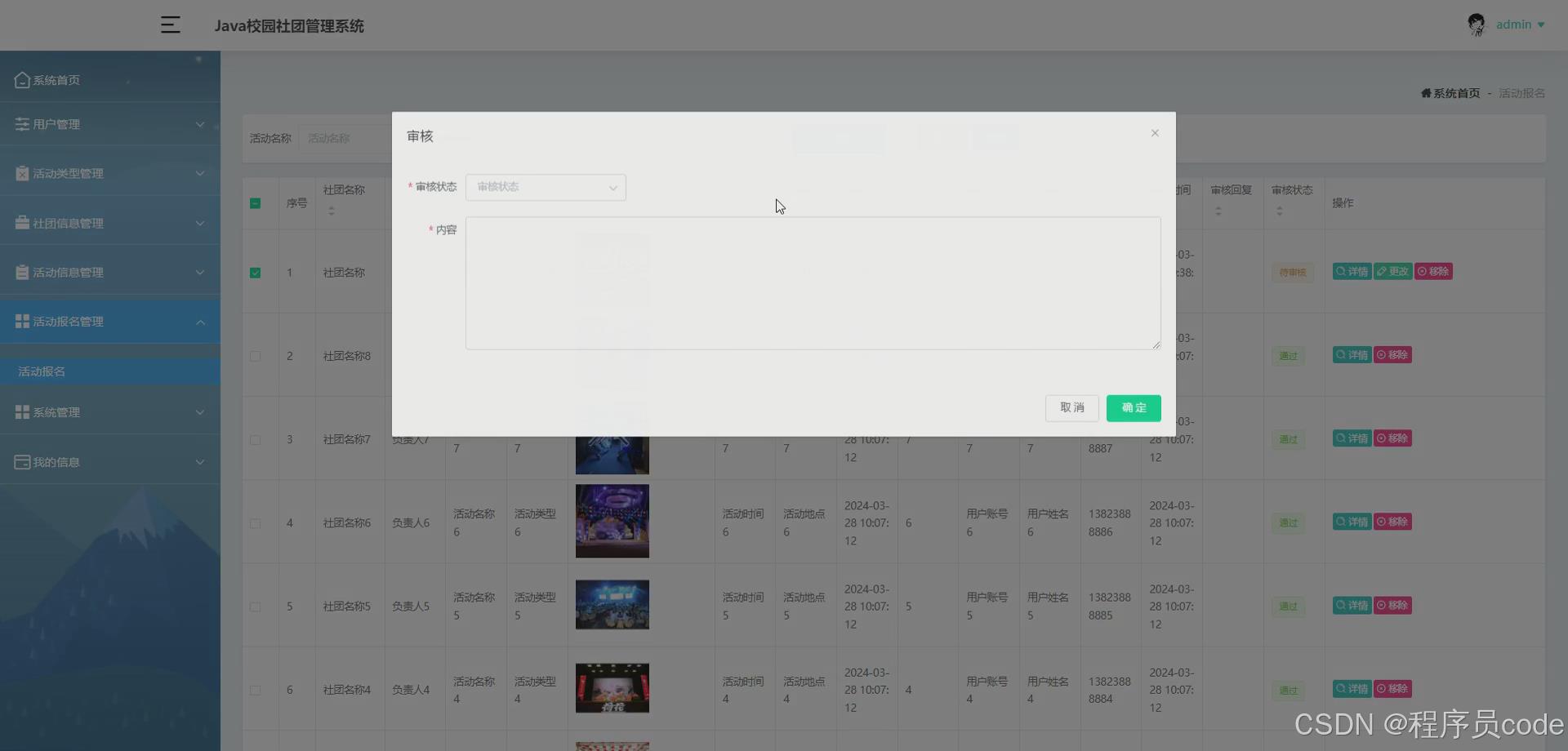Click the admin avatar picture
1568x751 pixels.
1476,24
